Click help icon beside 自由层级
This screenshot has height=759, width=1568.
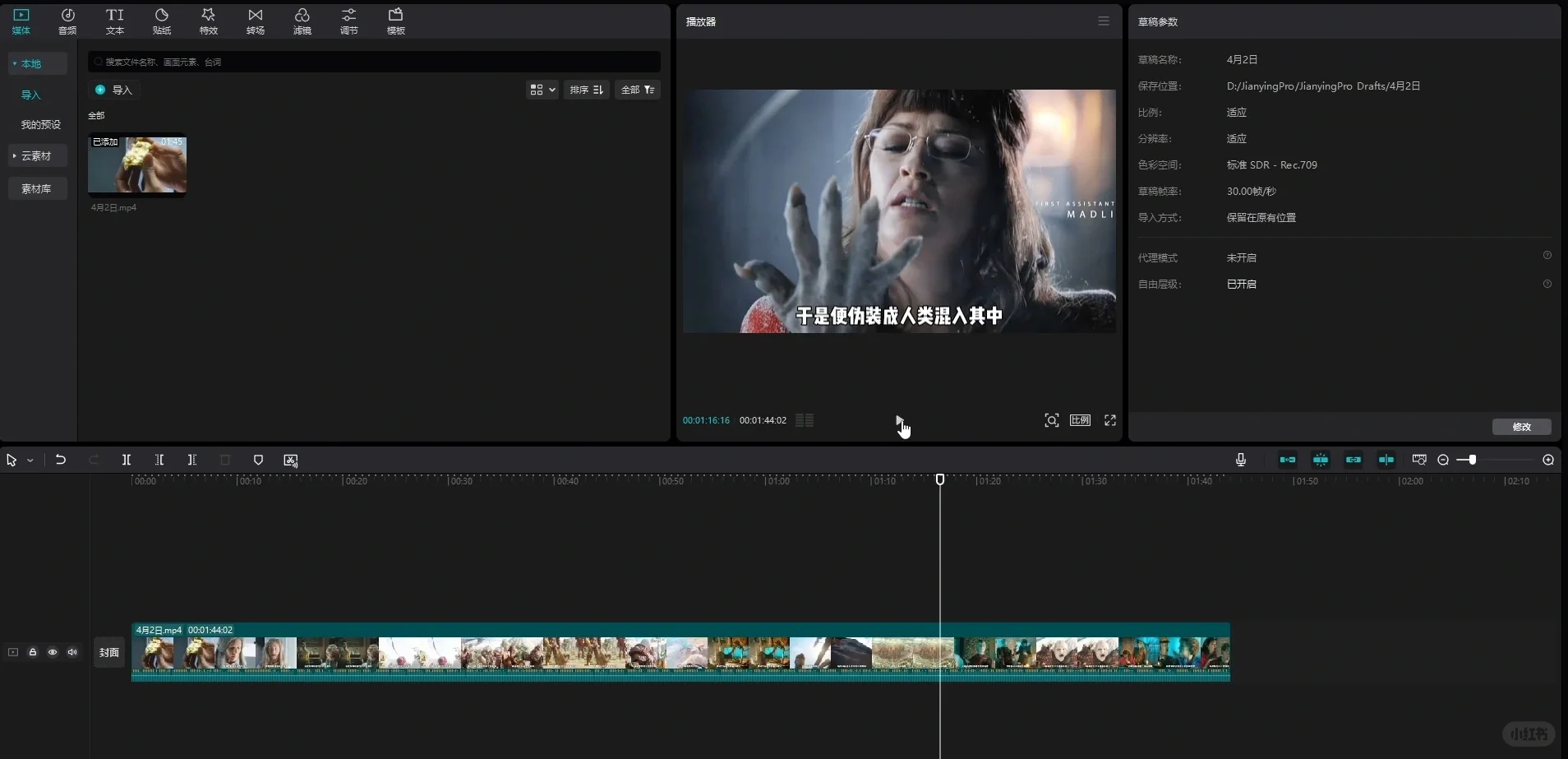coord(1547,284)
